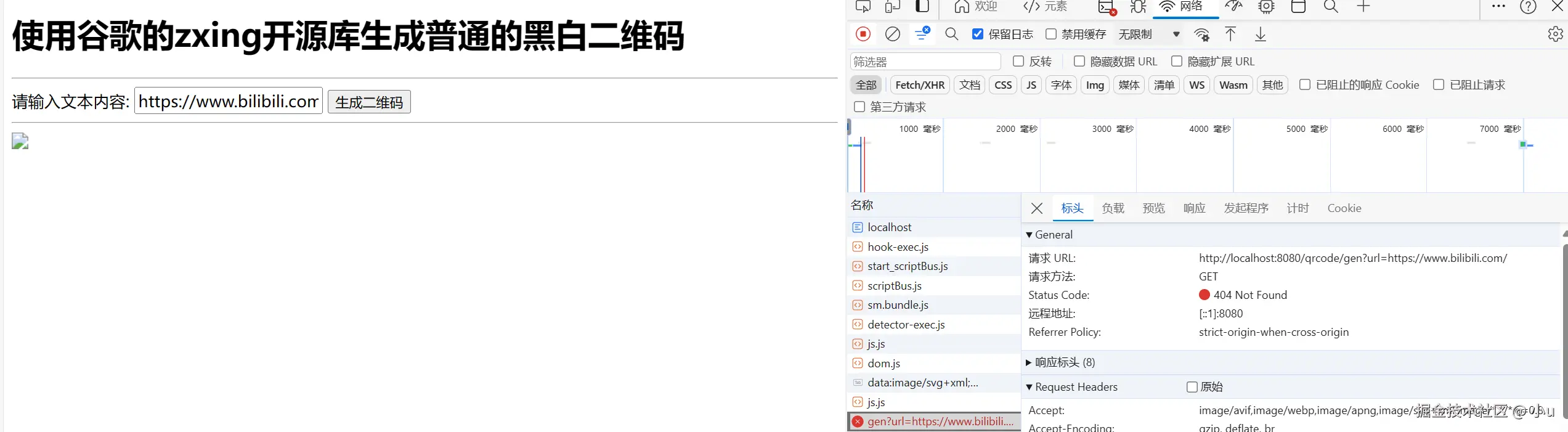This screenshot has width=1568, height=432.
Task: Import HAR file with up arrow
Action: 1230,34
